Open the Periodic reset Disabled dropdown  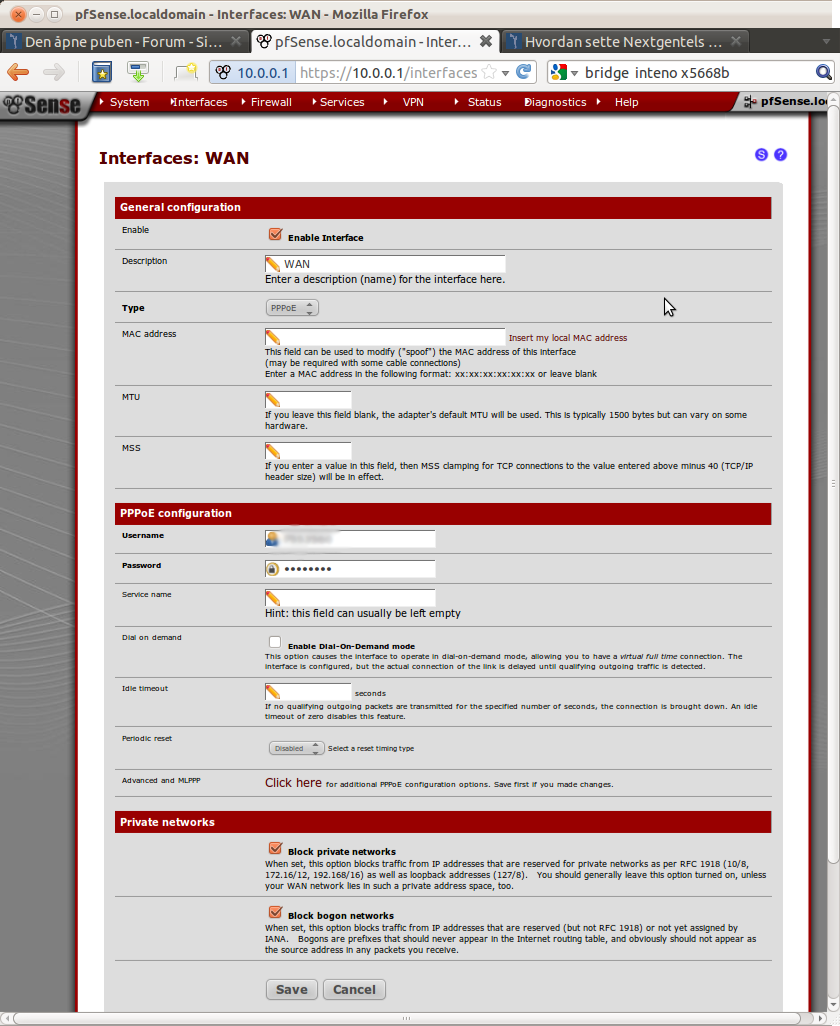(x=296, y=748)
